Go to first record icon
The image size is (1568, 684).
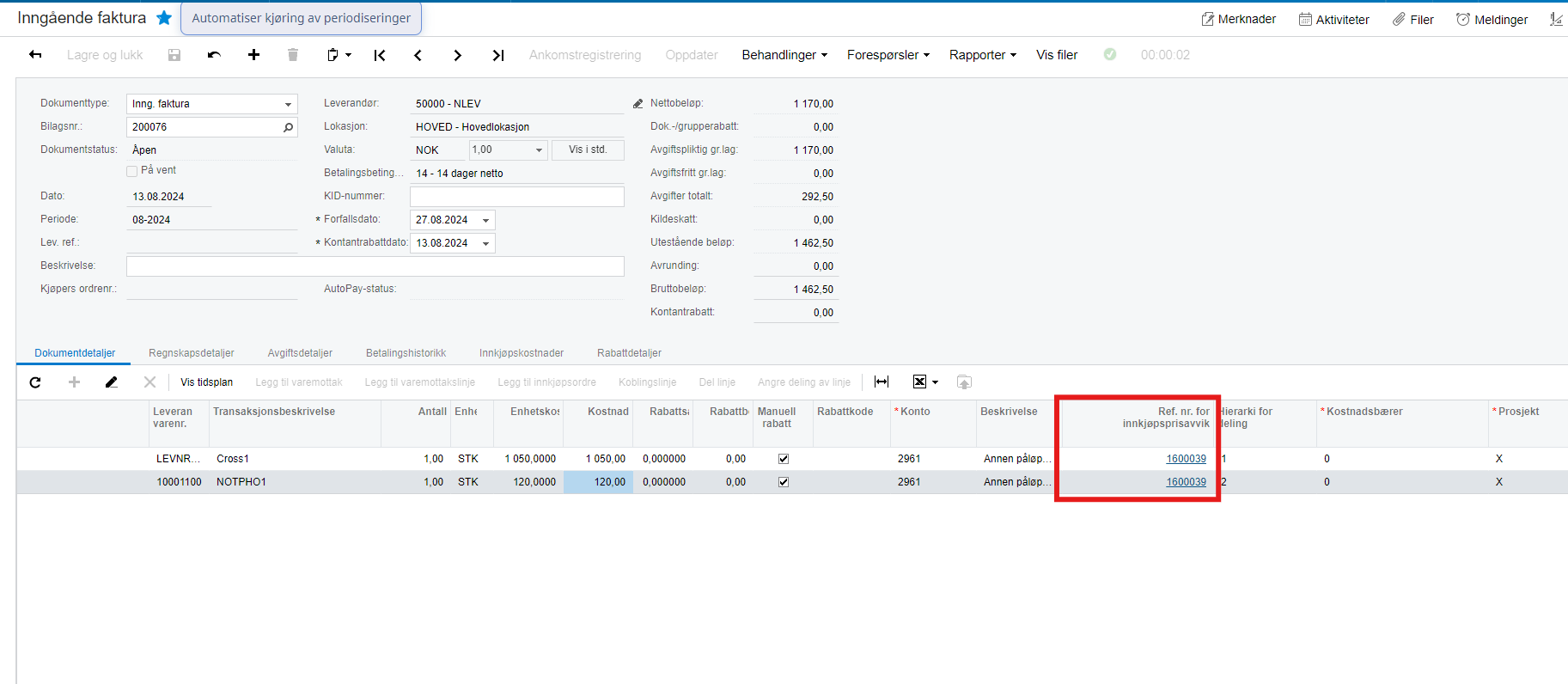379,55
